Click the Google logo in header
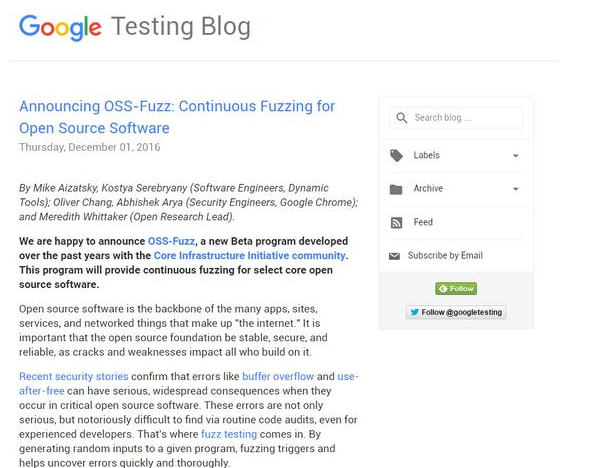The height and width of the screenshot is (468, 614). pyautogui.click(x=60, y=27)
